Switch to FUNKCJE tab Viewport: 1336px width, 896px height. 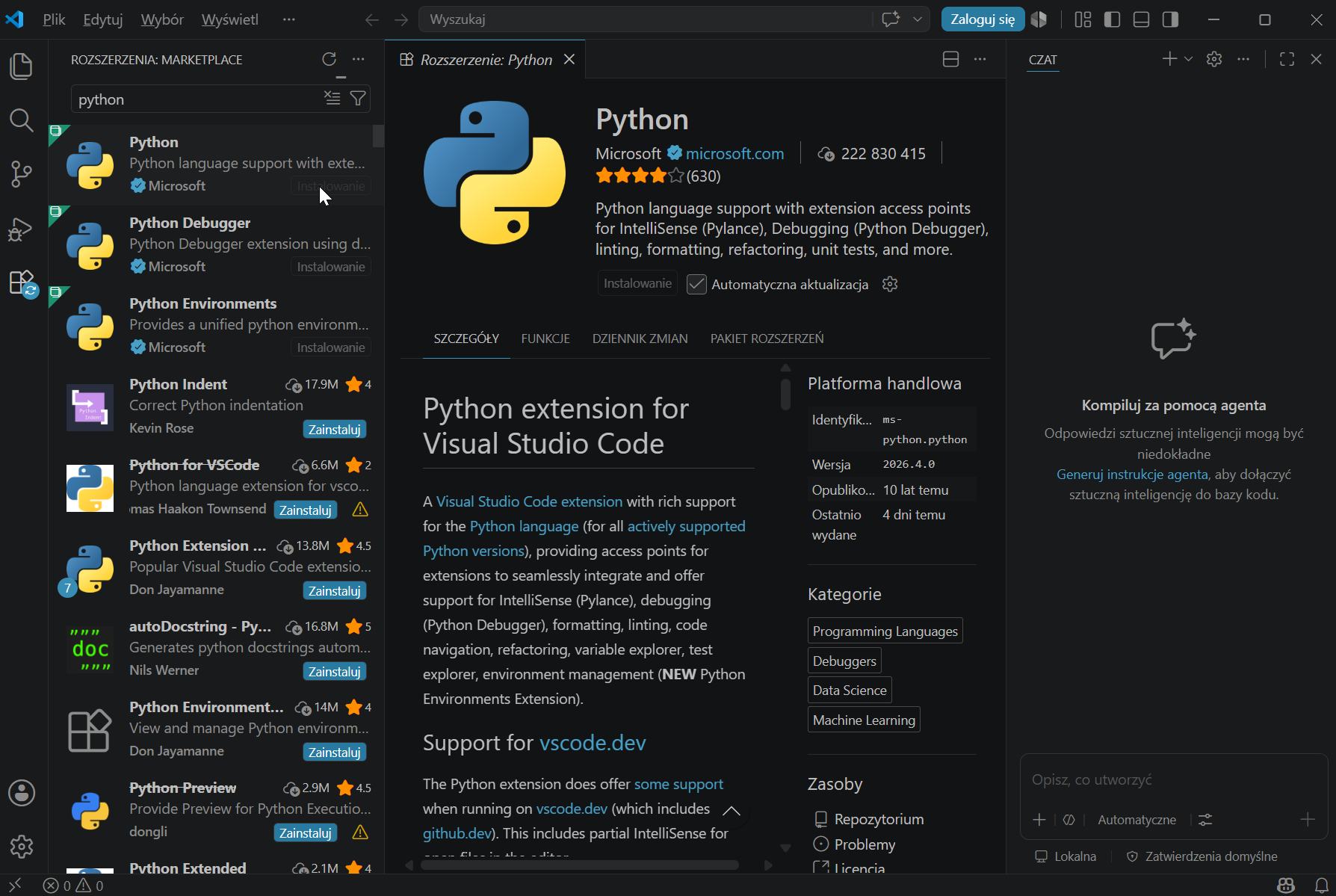point(545,339)
